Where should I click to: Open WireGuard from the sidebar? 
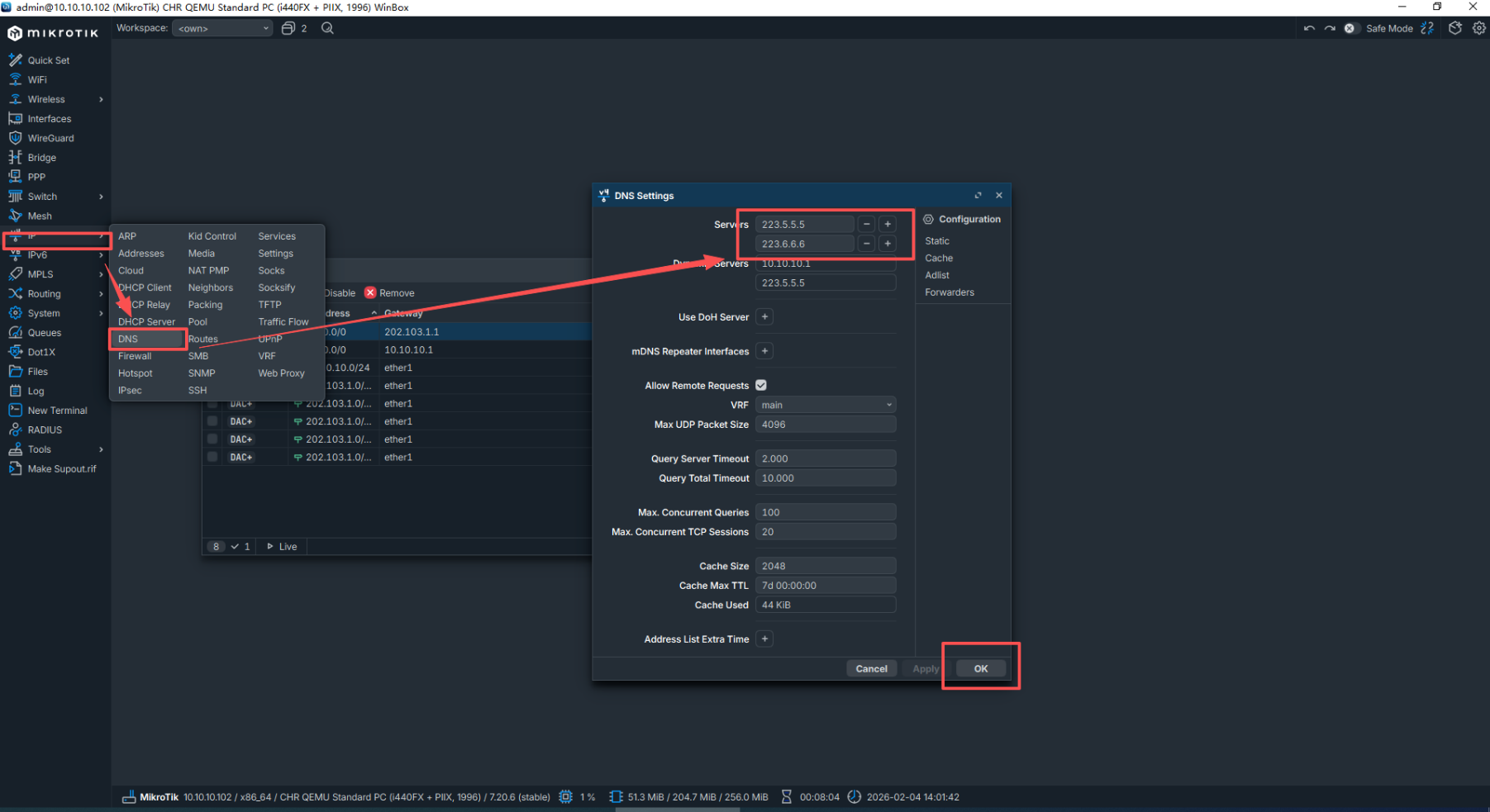tap(50, 138)
